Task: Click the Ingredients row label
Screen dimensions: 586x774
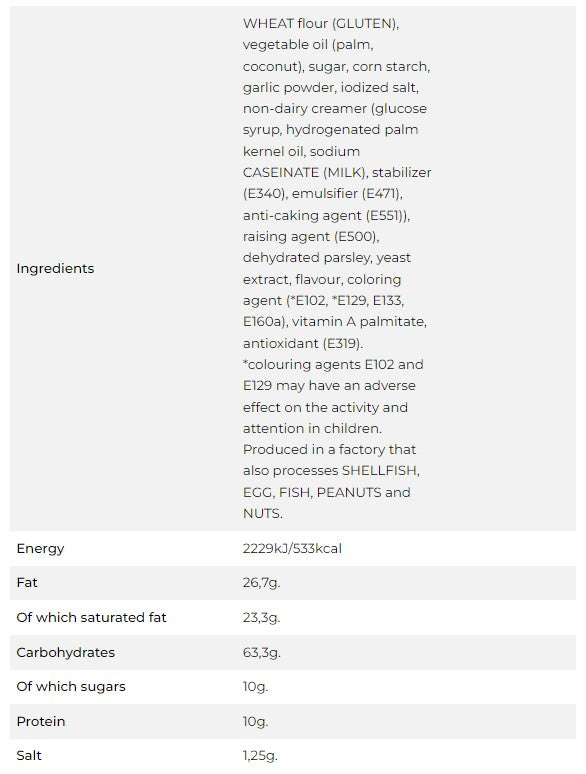Action: pos(55,269)
